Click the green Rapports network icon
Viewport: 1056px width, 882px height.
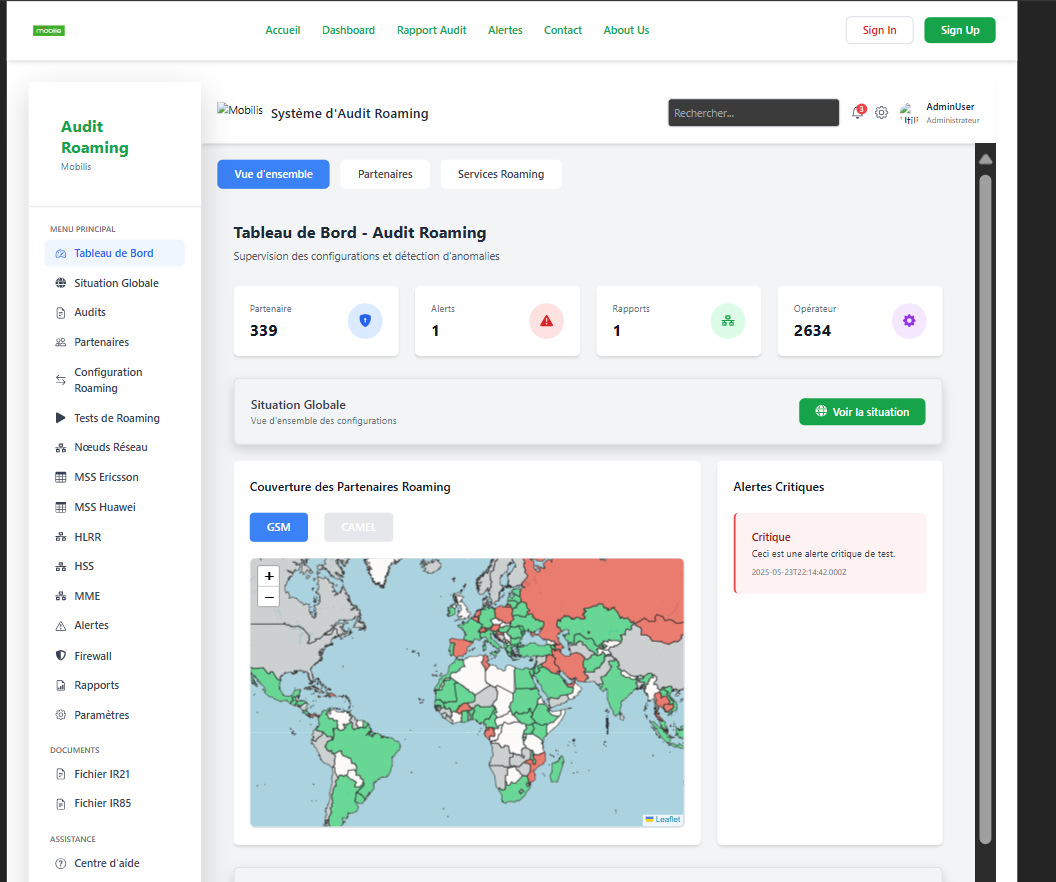(728, 321)
